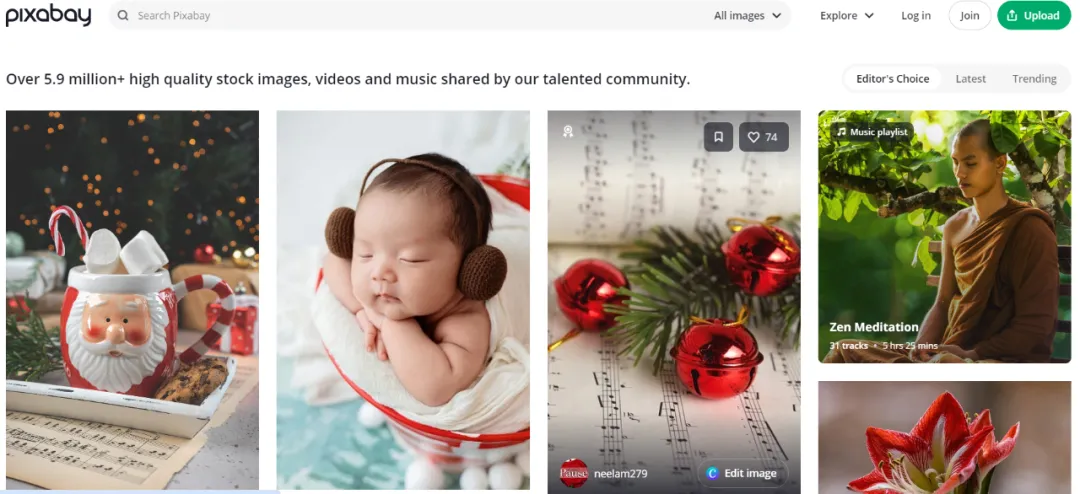The width and height of the screenshot is (1080, 494).
Task: Click the music note playlist icon
Action: pos(841,132)
